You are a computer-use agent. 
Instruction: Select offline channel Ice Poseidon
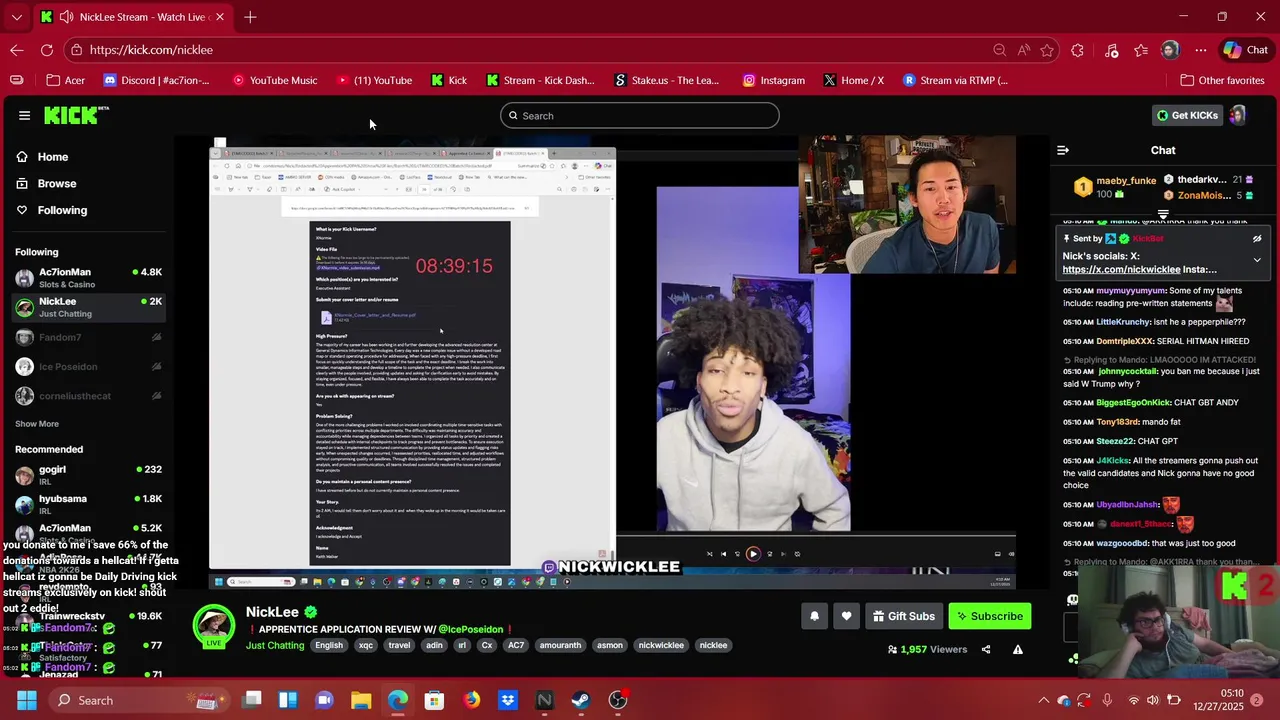[x=88, y=367]
